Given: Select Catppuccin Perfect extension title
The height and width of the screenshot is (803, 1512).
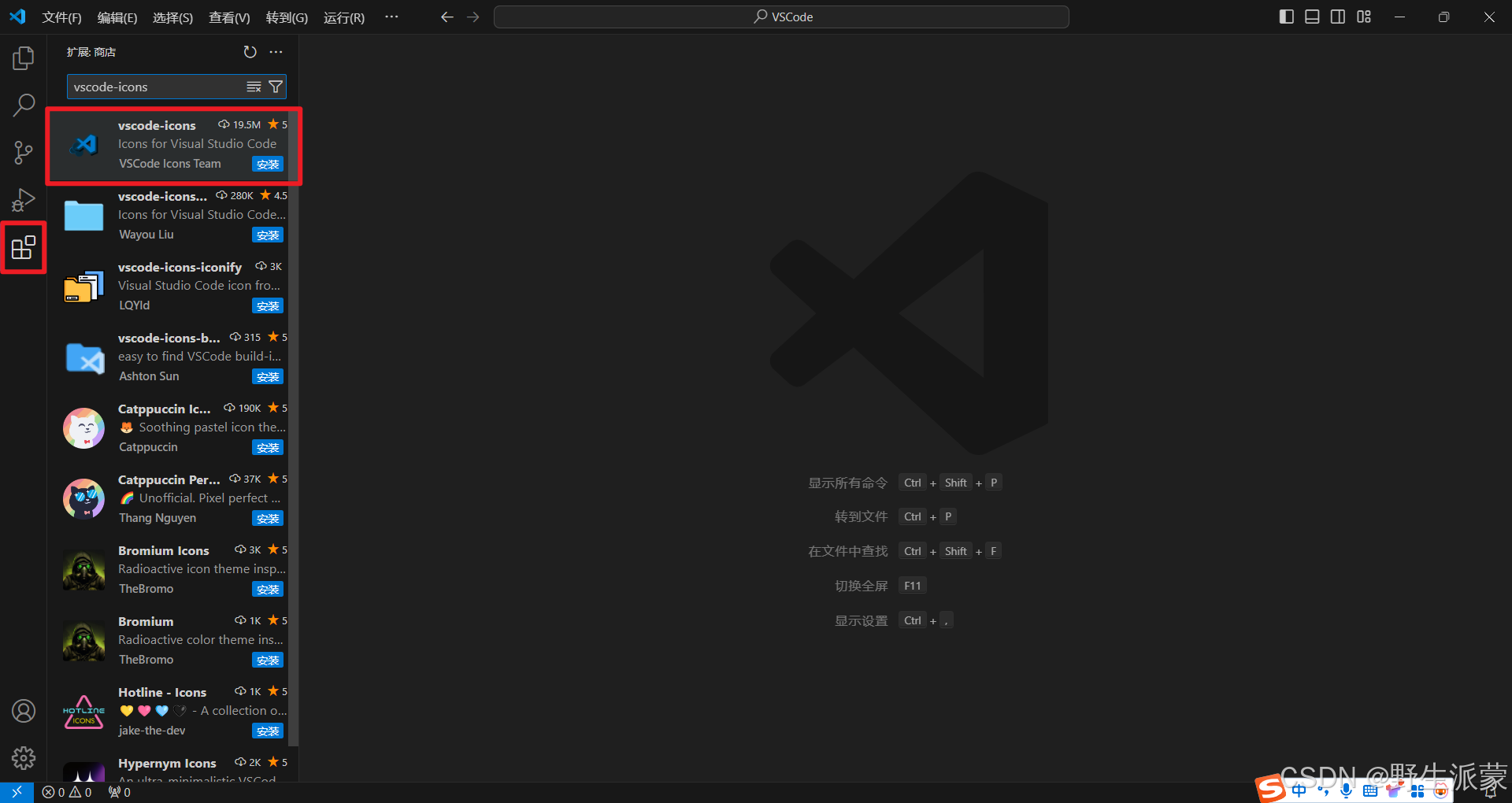Looking at the screenshot, I should pos(169,480).
